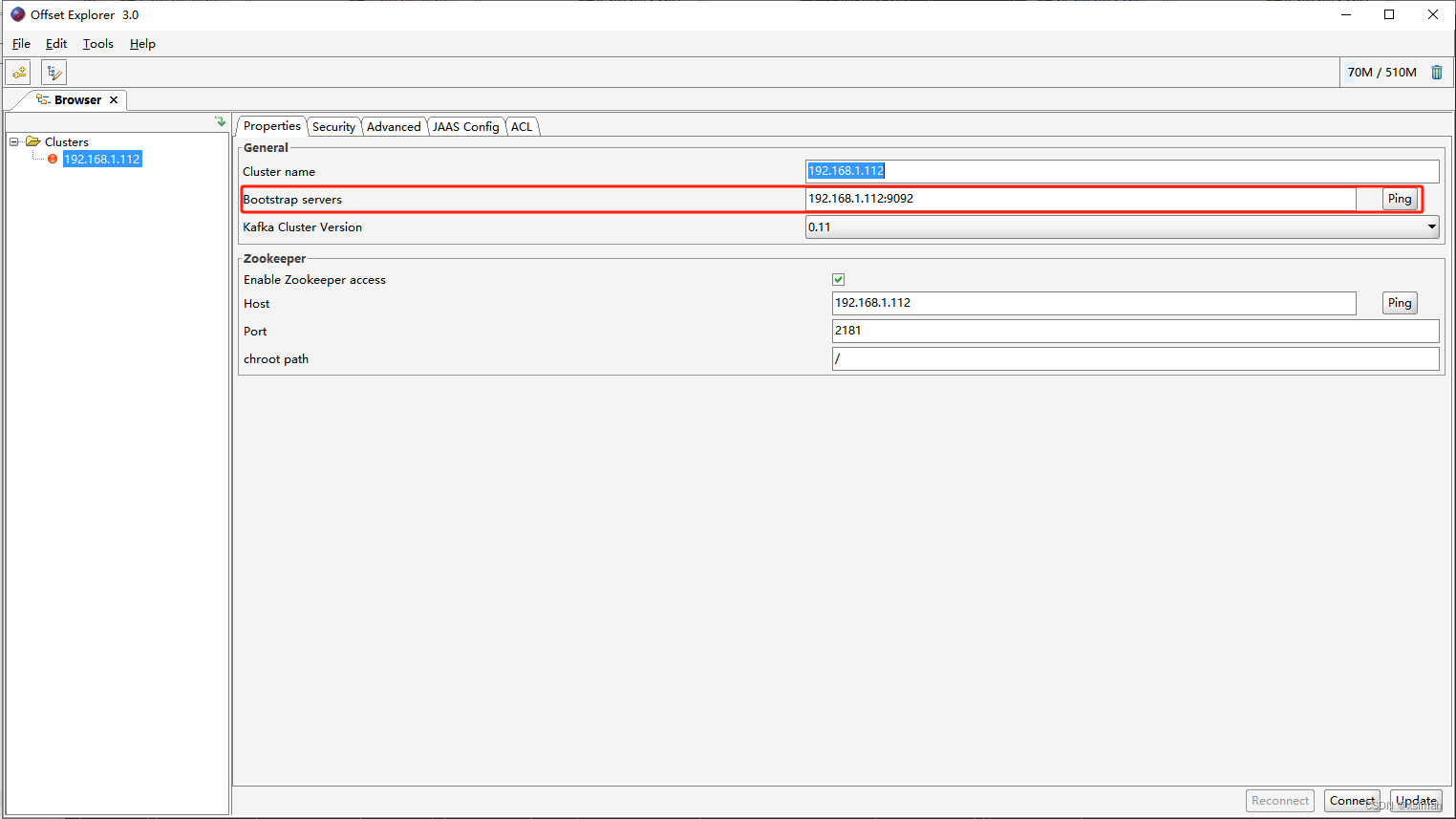Ping the Bootstrap servers

[x=1400, y=198]
